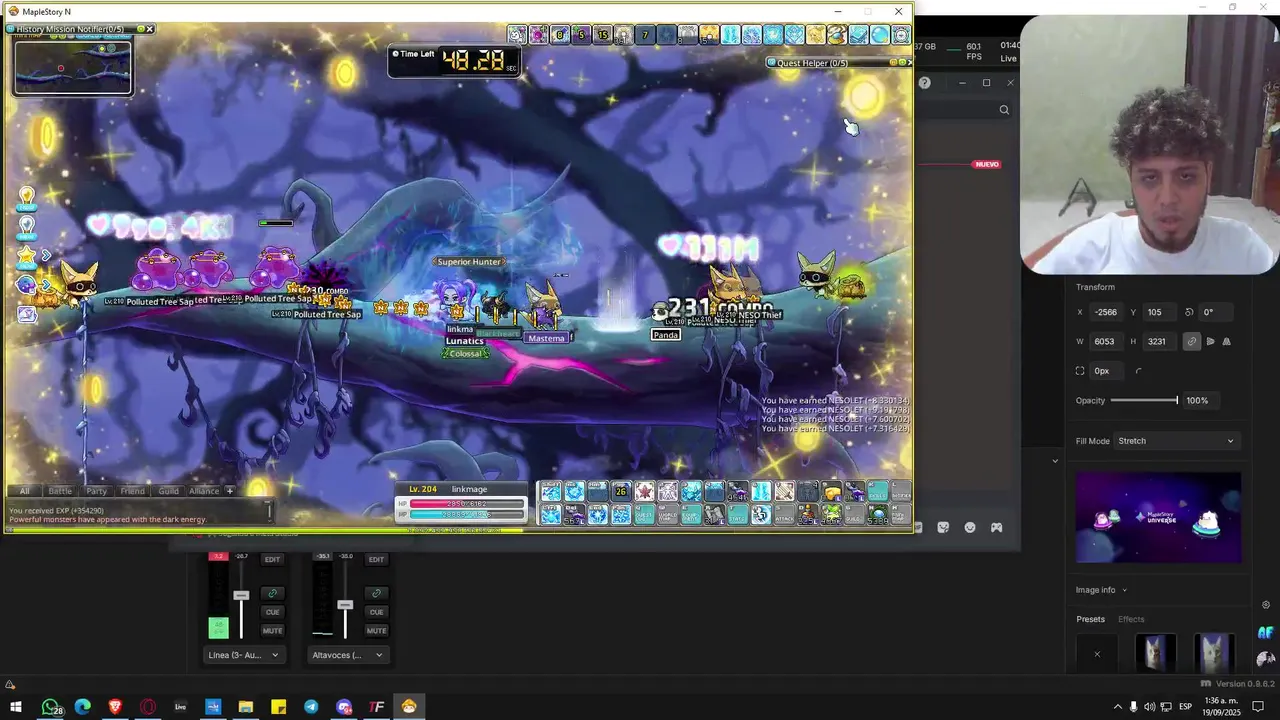
Task: Open Microsoft Edge from the taskbar
Action: 82,707
